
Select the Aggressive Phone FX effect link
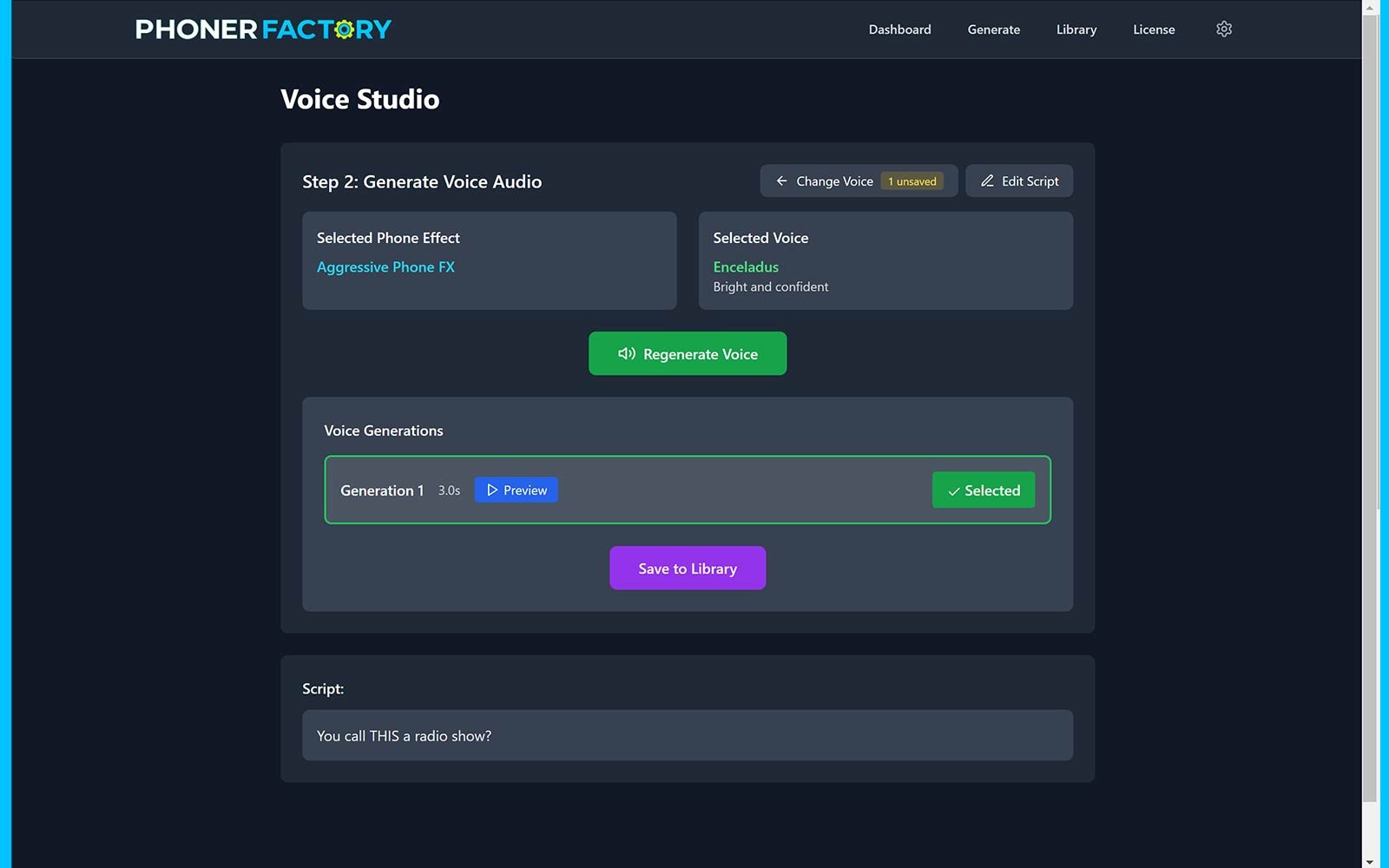[x=385, y=267]
